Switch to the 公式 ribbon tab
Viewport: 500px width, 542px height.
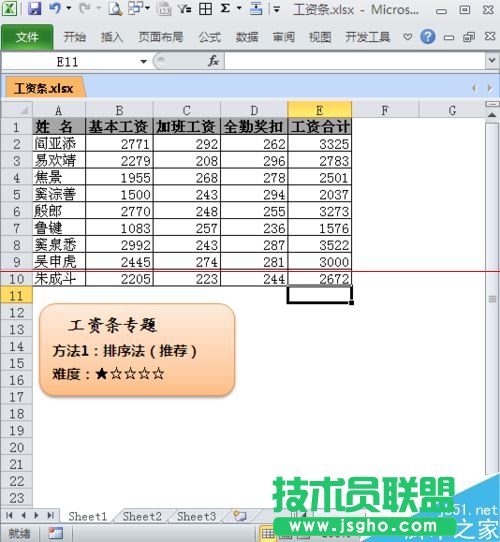point(210,37)
